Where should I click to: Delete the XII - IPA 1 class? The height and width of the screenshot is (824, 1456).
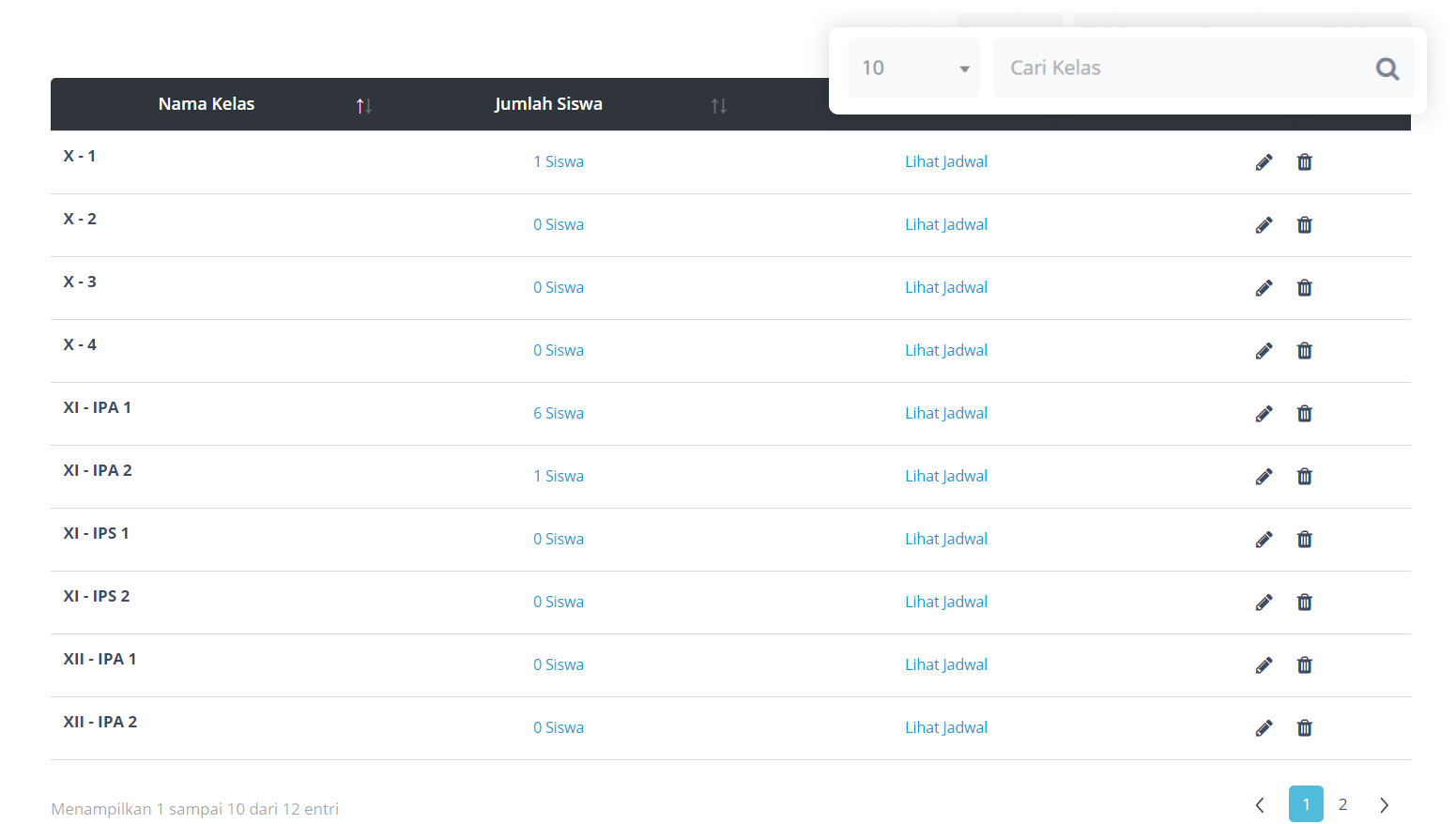point(1304,665)
